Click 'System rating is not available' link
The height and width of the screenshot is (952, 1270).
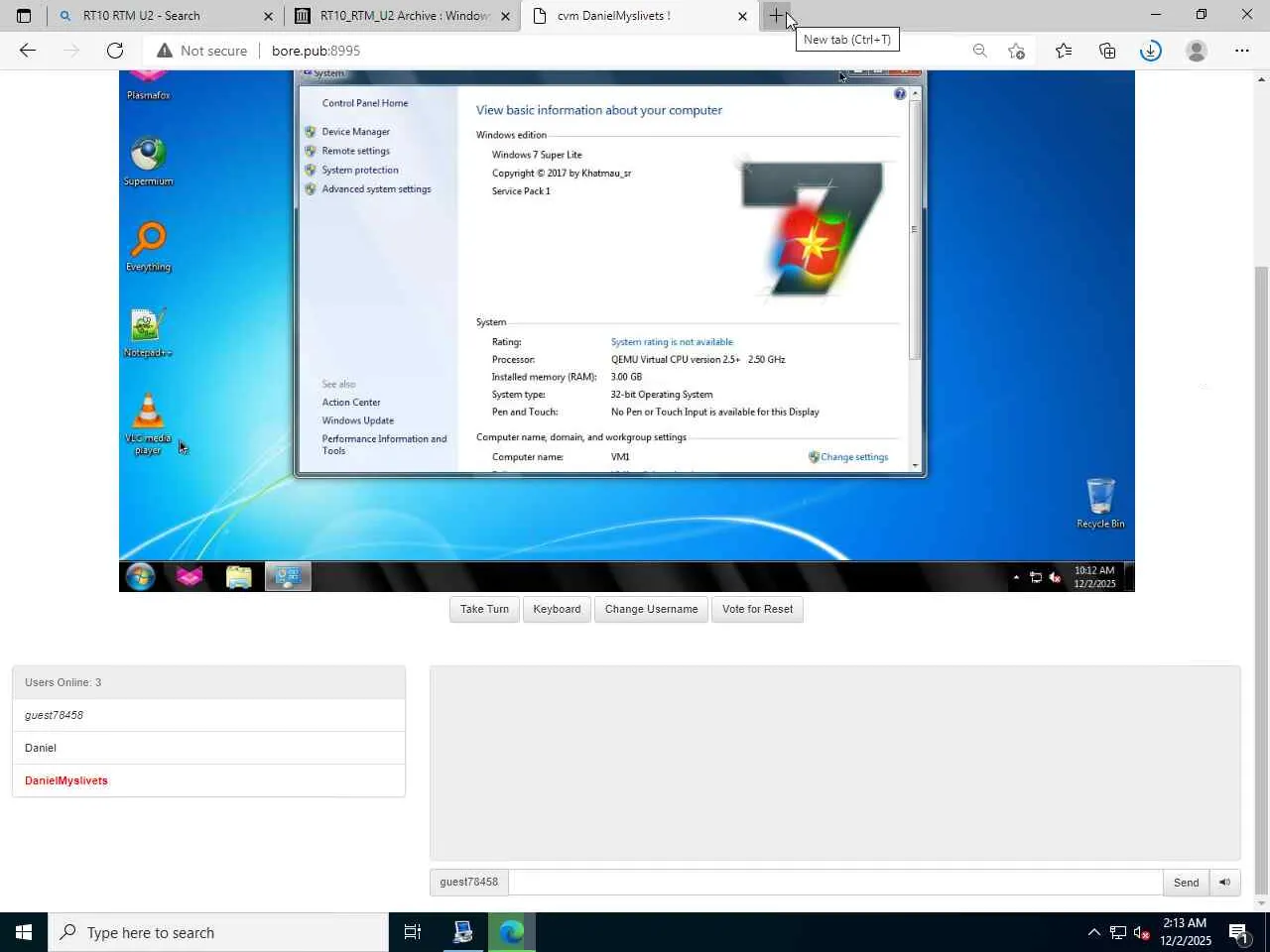coord(672,342)
